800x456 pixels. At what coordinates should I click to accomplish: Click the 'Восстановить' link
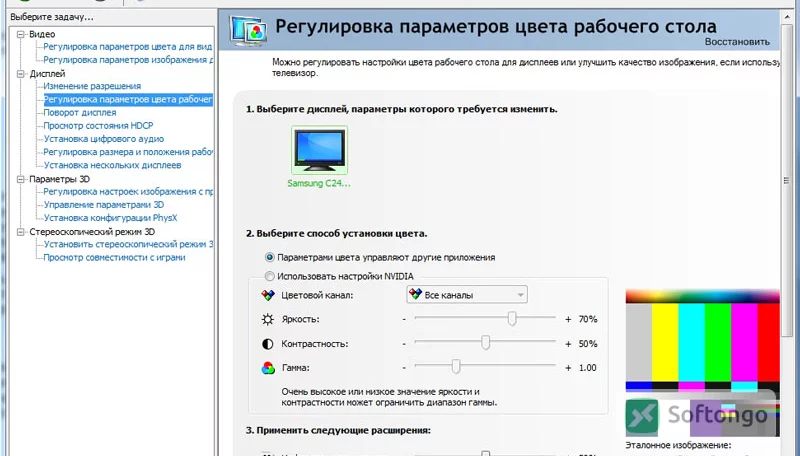(737, 42)
